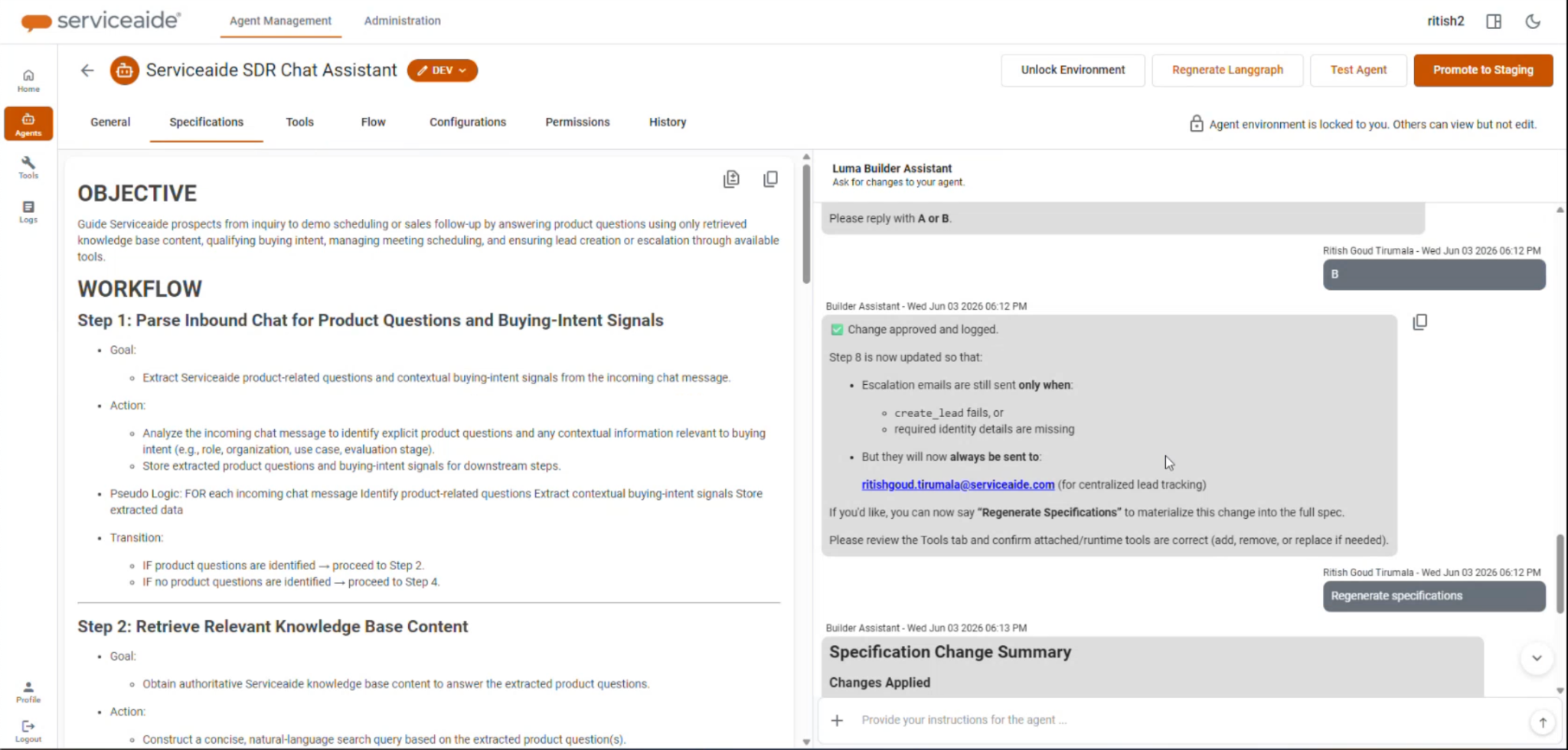The image size is (1568, 750).
Task: Select Agents in the left sidebar
Action: [x=28, y=124]
